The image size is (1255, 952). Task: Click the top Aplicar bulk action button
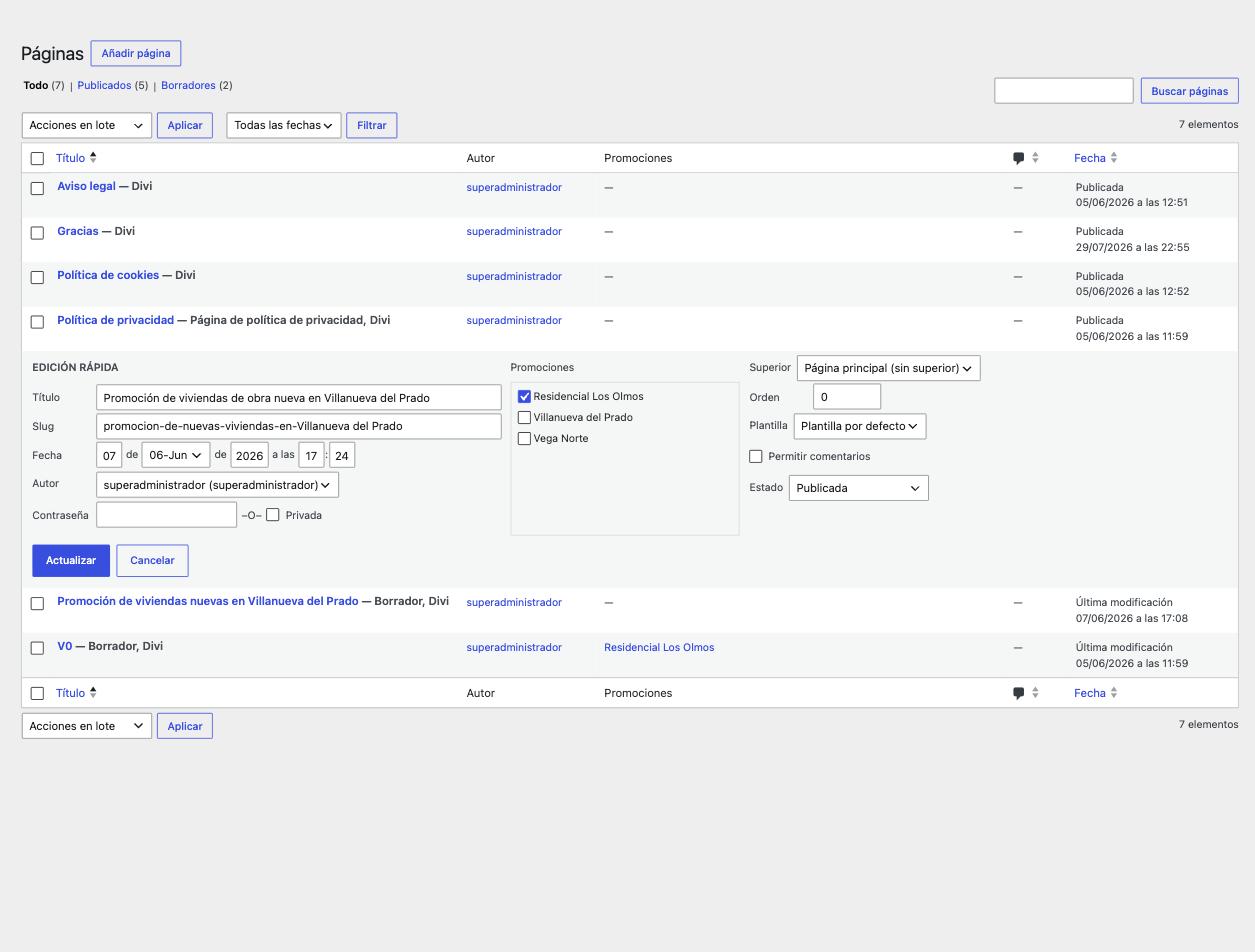[x=185, y=125]
